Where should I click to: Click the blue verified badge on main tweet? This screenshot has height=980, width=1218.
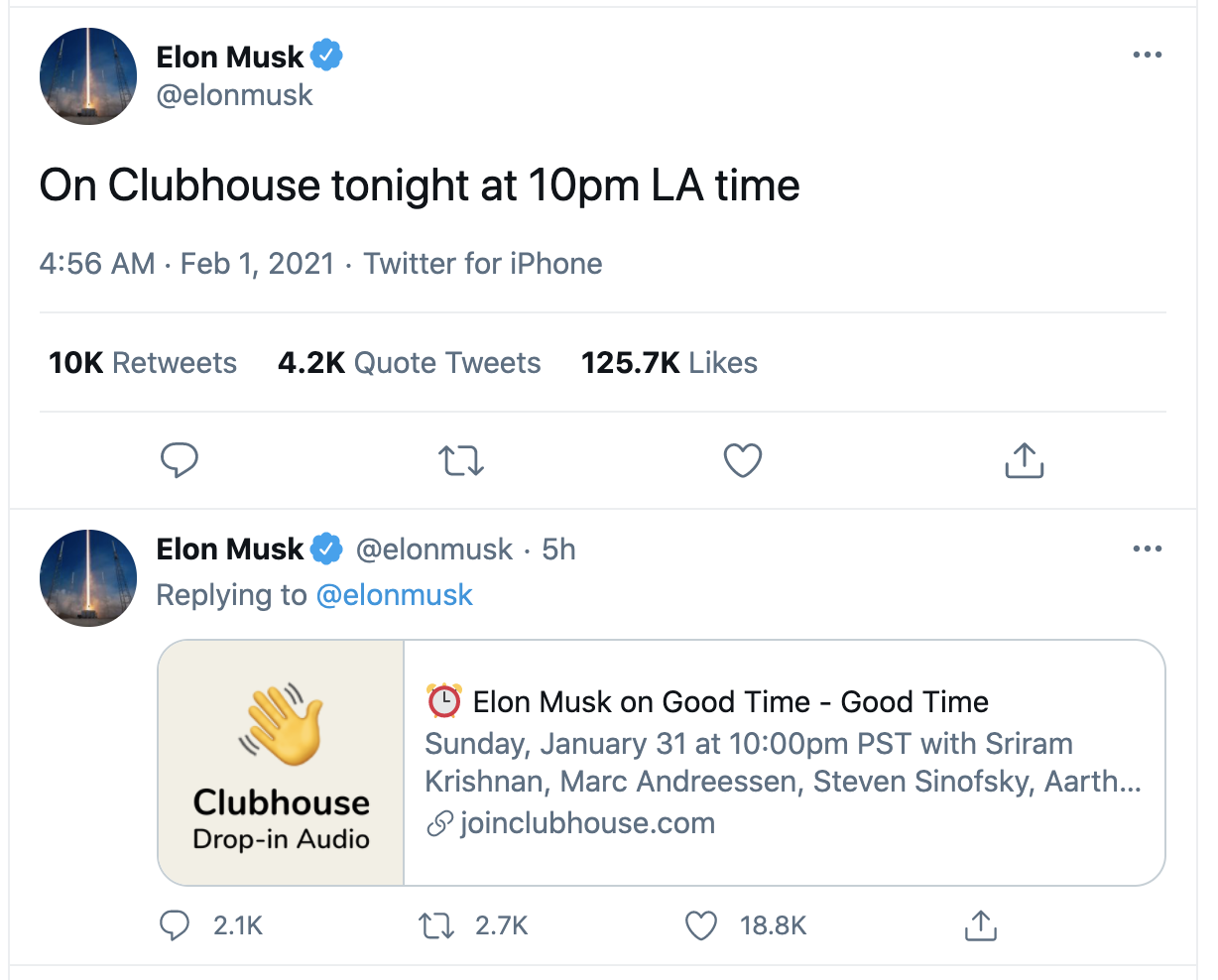(x=327, y=56)
